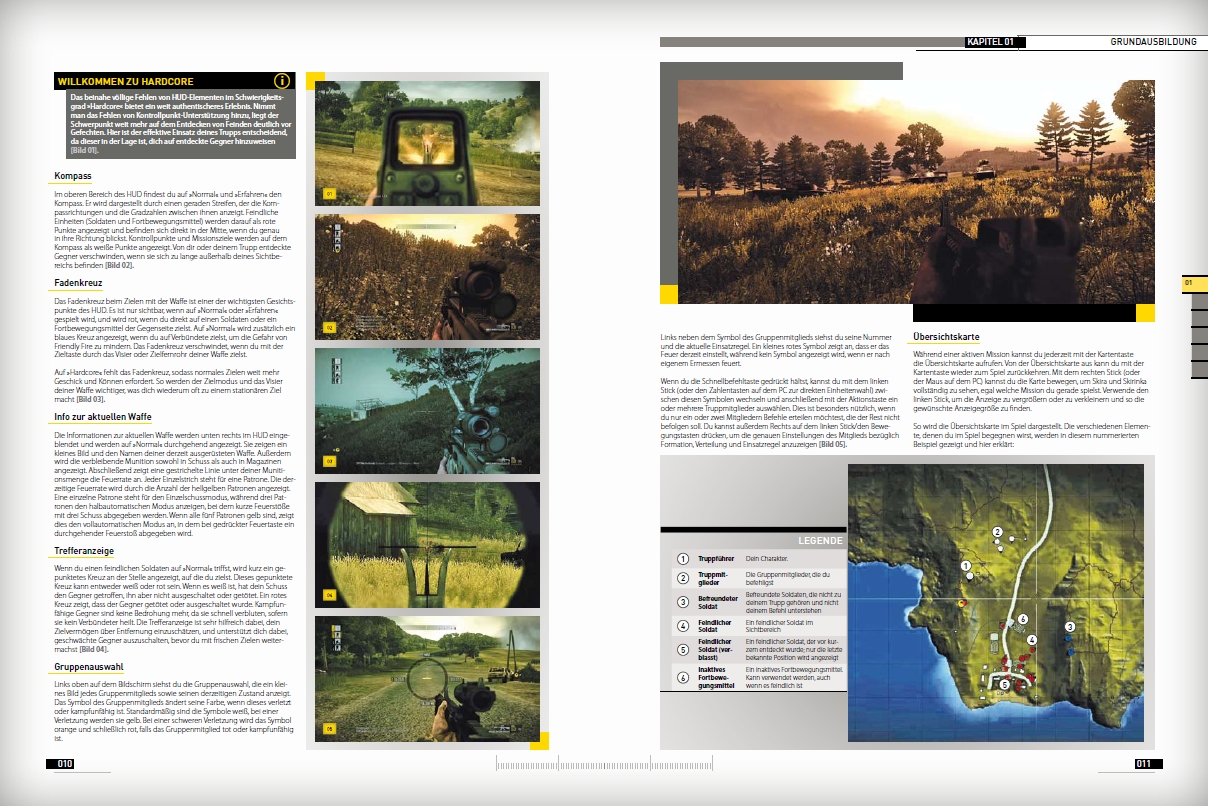
Task: Open screenshot 03 with the scoped rifle and coastline
Action: (x=428, y=409)
